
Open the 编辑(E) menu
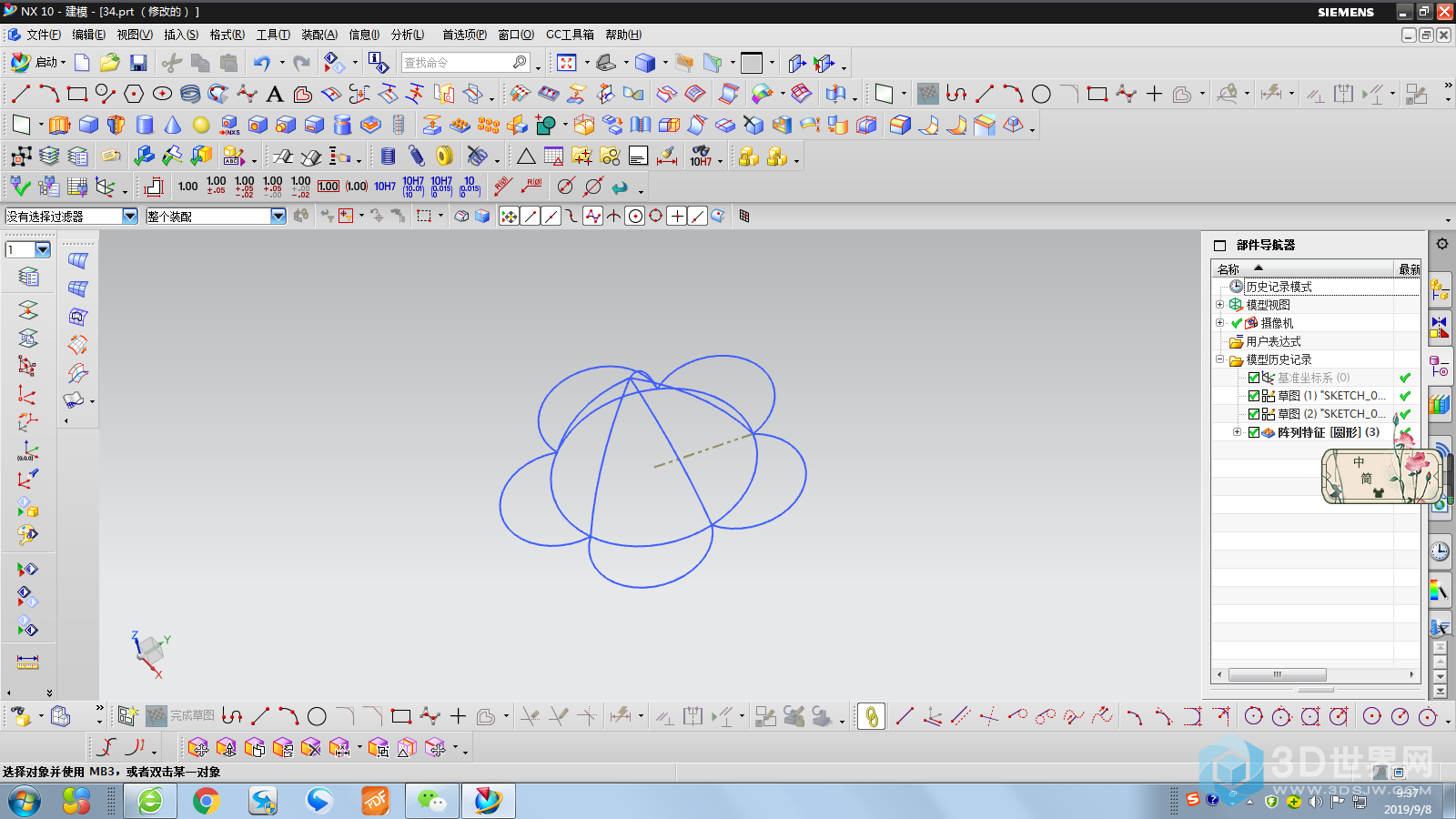tap(89, 35)
